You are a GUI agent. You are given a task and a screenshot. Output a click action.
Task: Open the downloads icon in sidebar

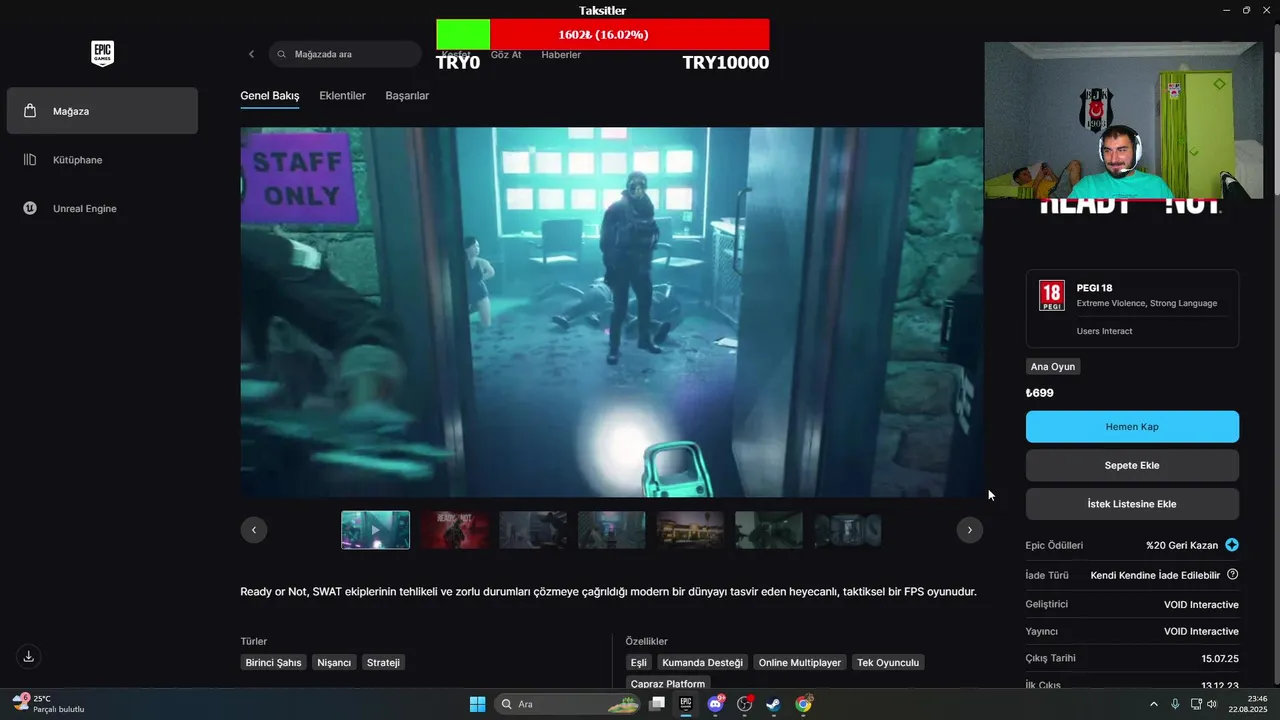tap(29, 656)
